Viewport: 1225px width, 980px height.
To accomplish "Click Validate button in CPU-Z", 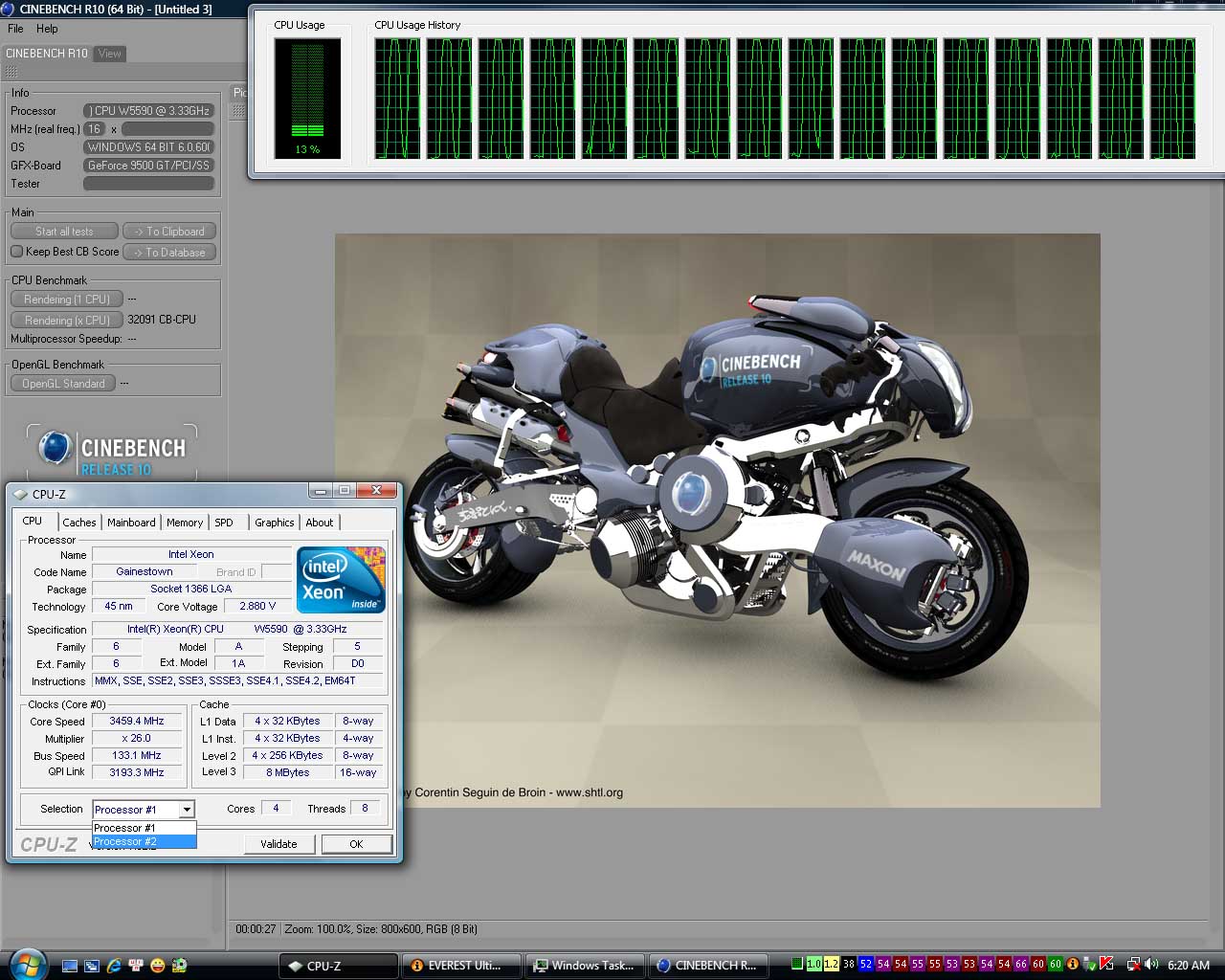I will point(278,844).
